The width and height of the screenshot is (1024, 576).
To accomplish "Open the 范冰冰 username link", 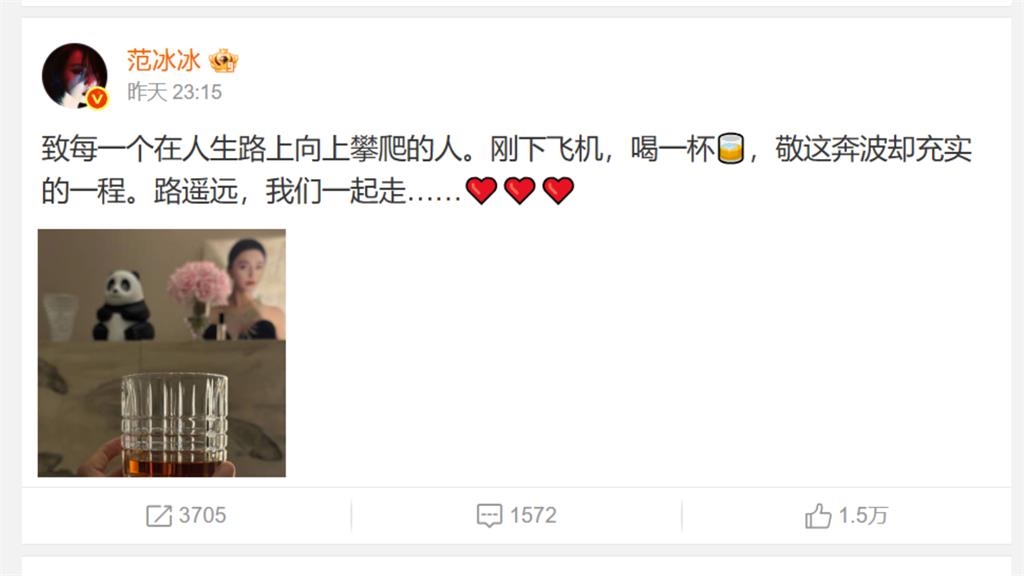I will [163, 60].
